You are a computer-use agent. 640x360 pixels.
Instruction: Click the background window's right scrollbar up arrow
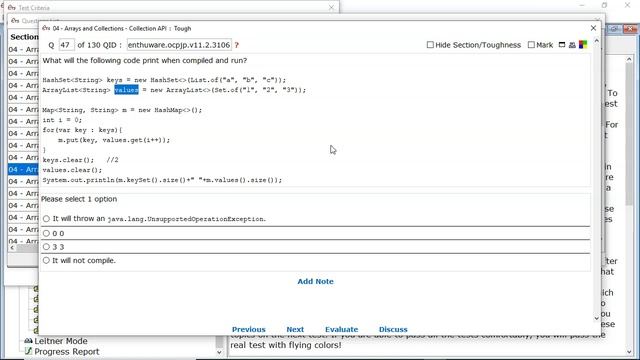[629, 60]
